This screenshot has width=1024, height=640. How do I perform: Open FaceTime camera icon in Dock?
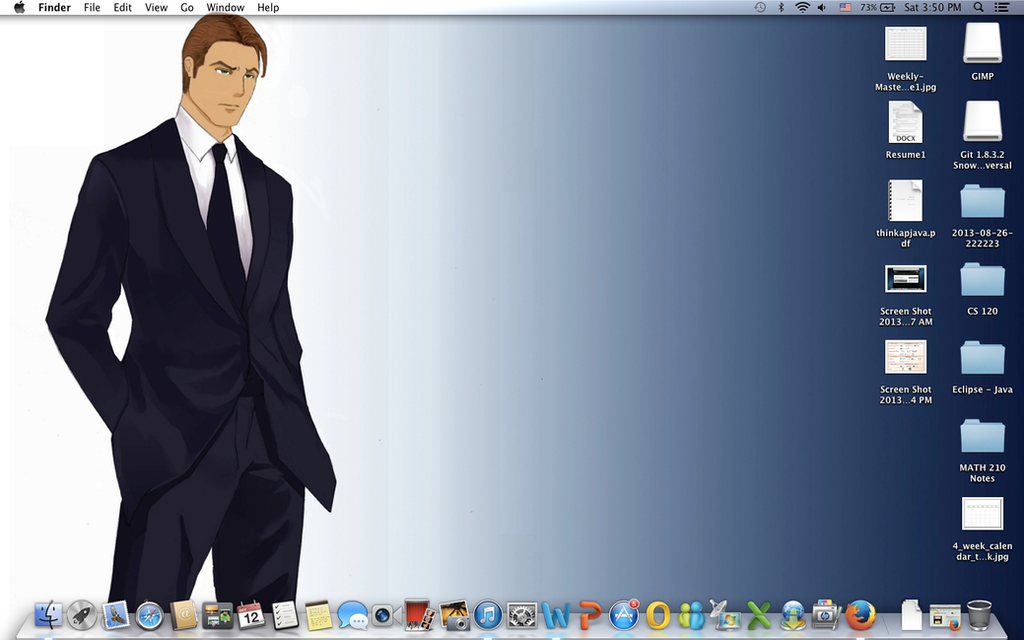(387, 615)
